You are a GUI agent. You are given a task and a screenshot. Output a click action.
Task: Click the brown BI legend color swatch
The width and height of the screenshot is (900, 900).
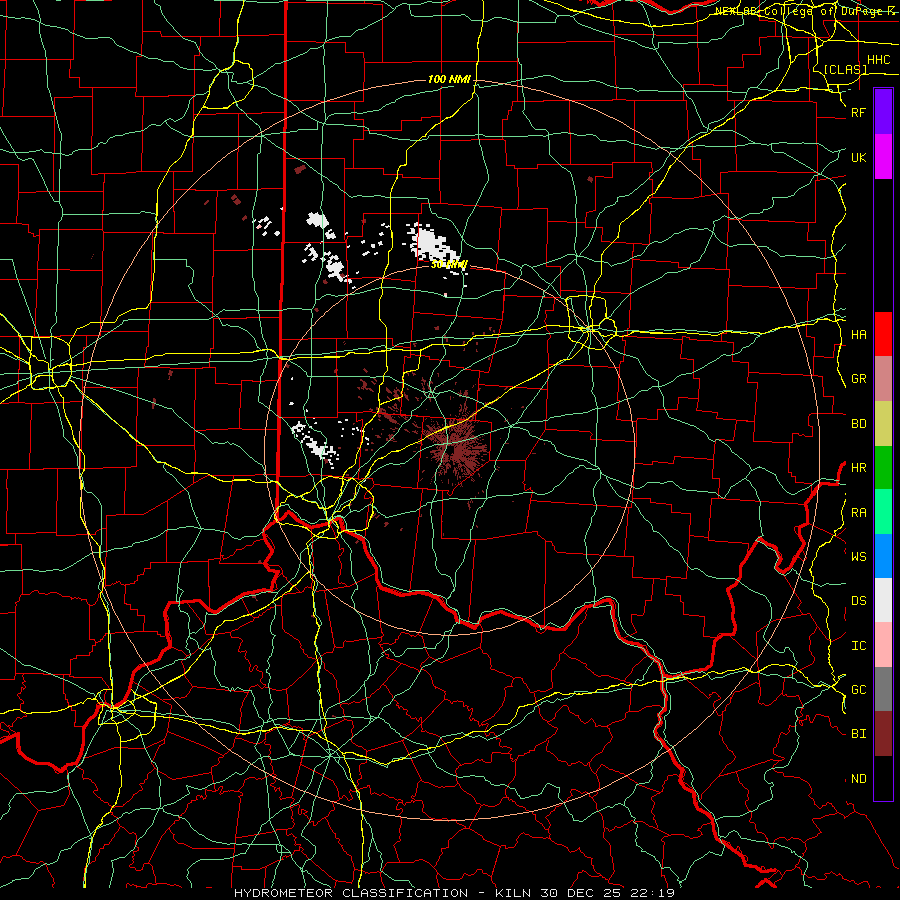(x=883, y=734)
